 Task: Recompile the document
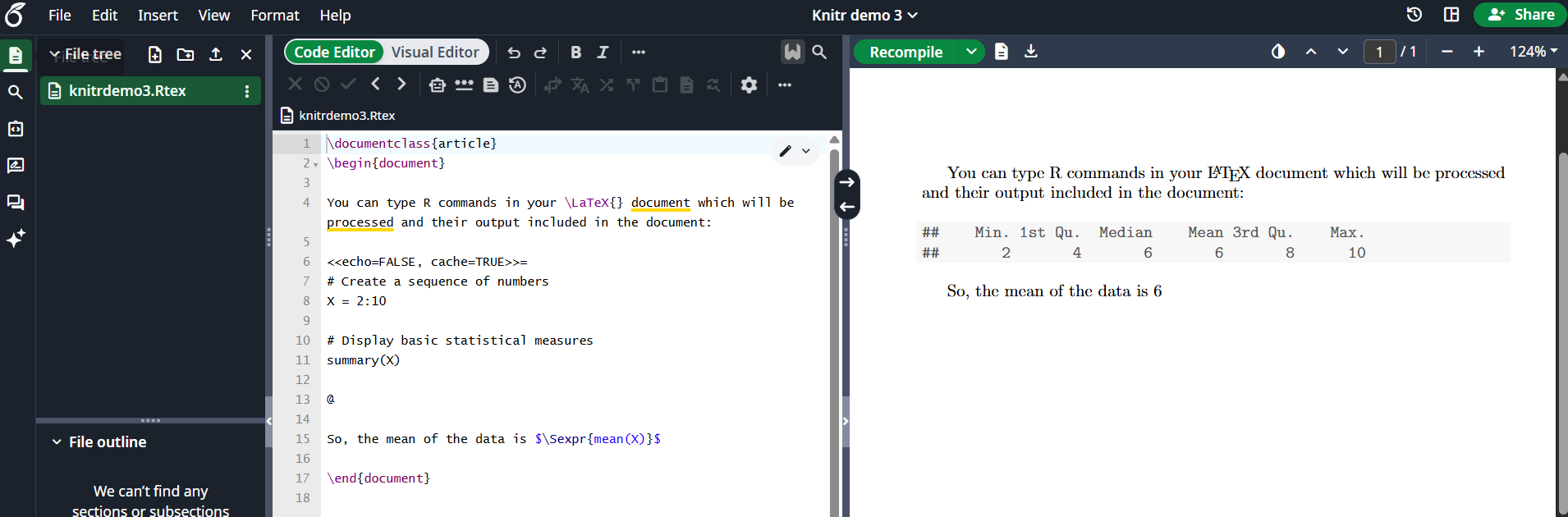point(905,52)
